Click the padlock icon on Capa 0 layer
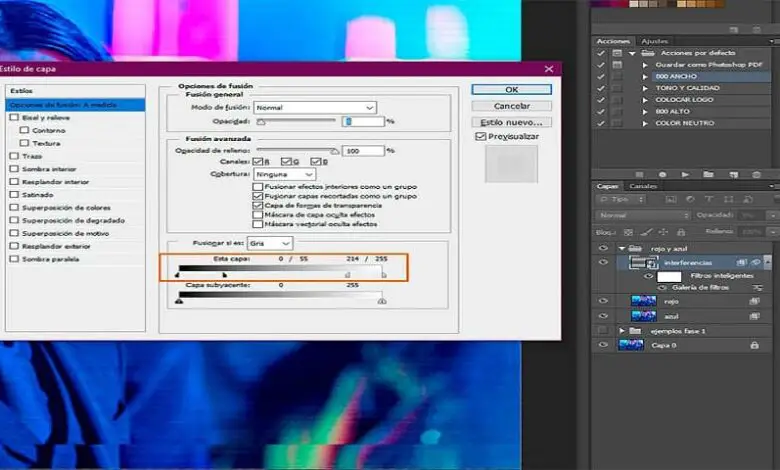Screen dimensions: 780x470 [x=755, y=345]
